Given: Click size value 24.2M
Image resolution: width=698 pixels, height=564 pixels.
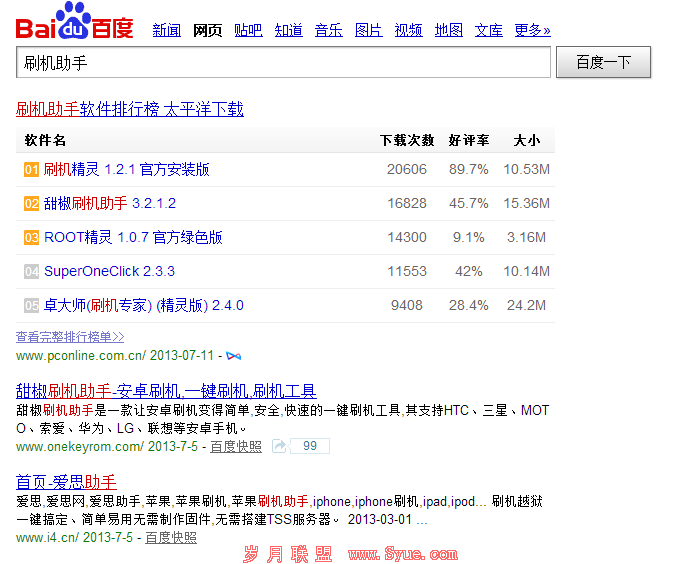Looking at the screenshot, I should coord(527,305).
